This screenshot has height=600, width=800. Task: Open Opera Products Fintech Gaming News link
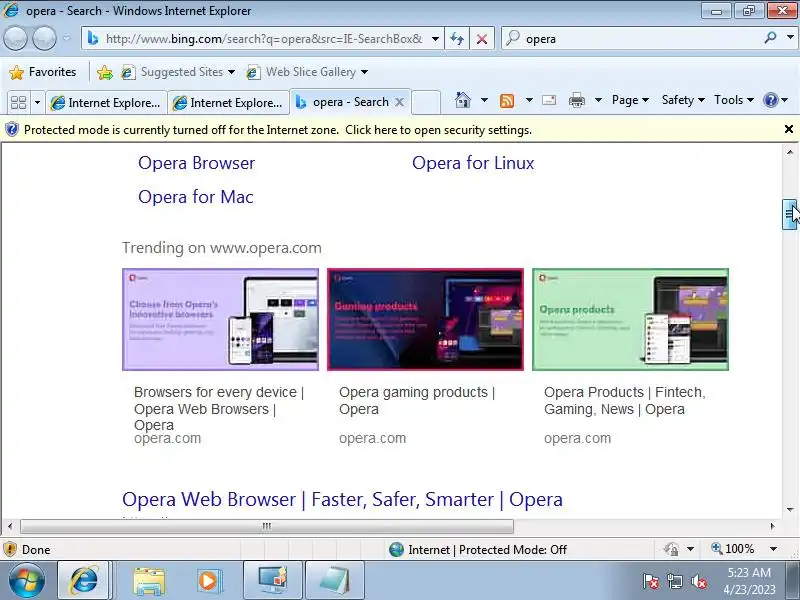point(624,401)
